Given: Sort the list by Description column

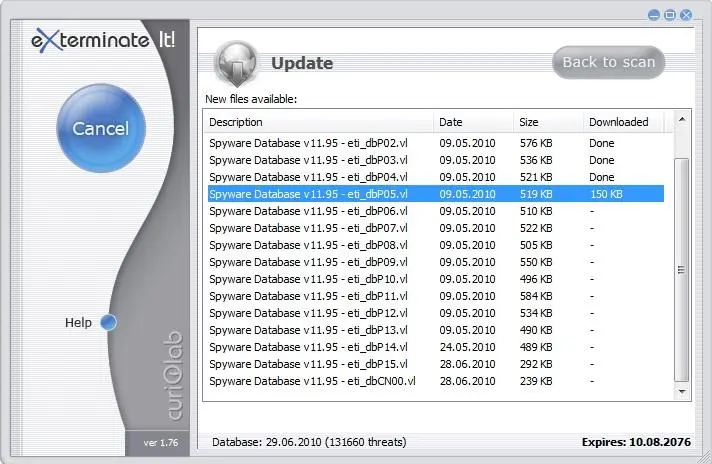Looking at the screenshot, I should click(x=320, y=122).
